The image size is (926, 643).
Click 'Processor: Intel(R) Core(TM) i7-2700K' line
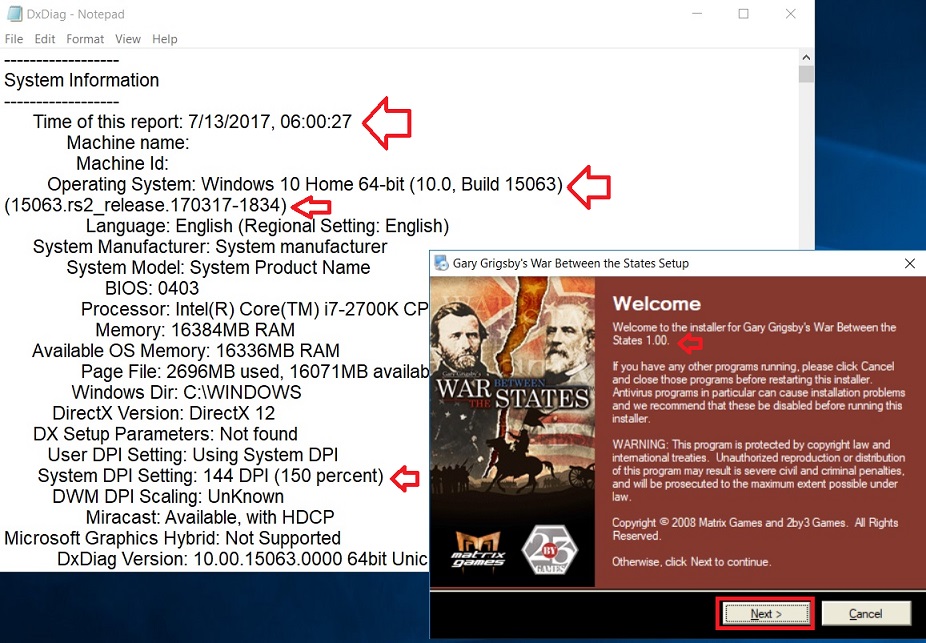[x=255, y=309]
